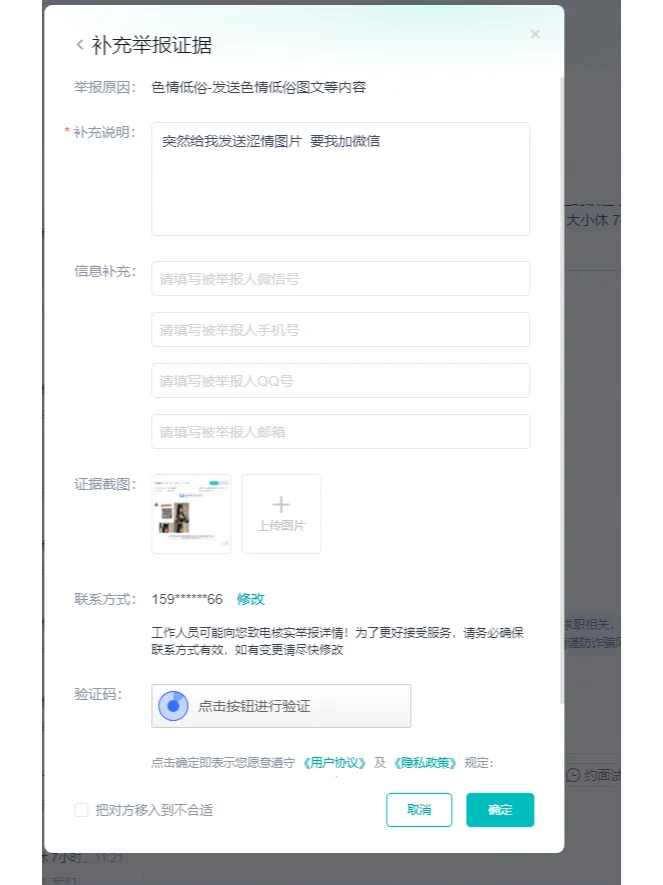This screenshot has width=663, height=885.
Task: Go back using the arrow beside 补充举报证据
Action: tap(80, 45)
